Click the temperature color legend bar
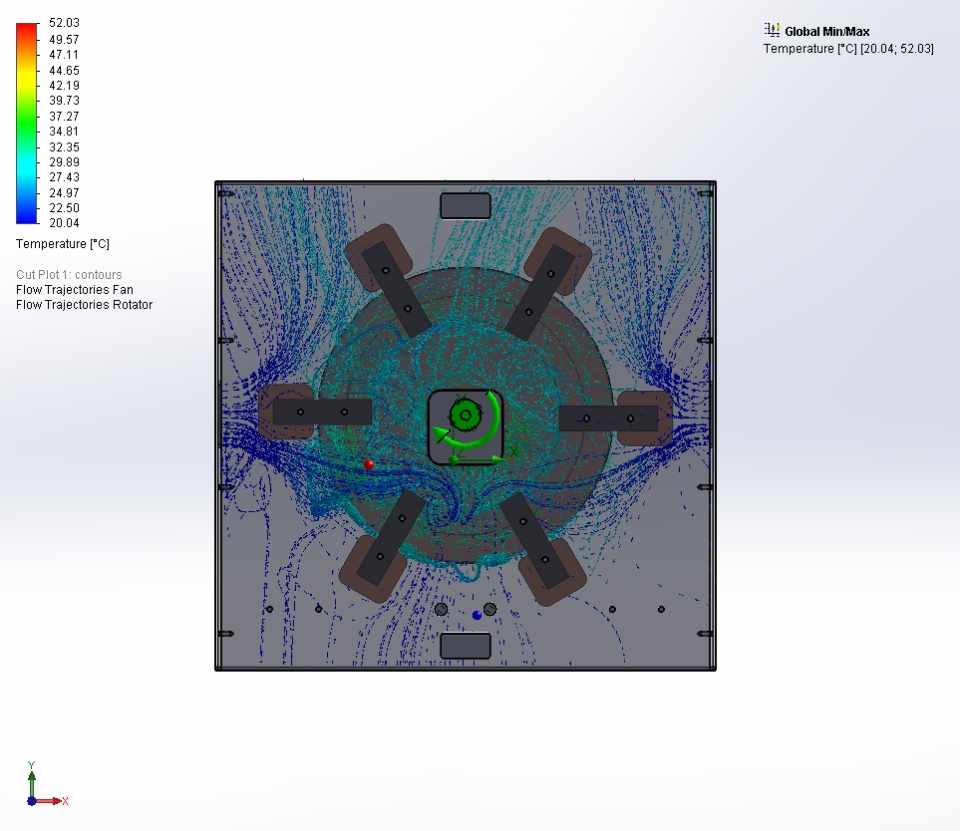The image size is (960, 831). pos(27,123)
